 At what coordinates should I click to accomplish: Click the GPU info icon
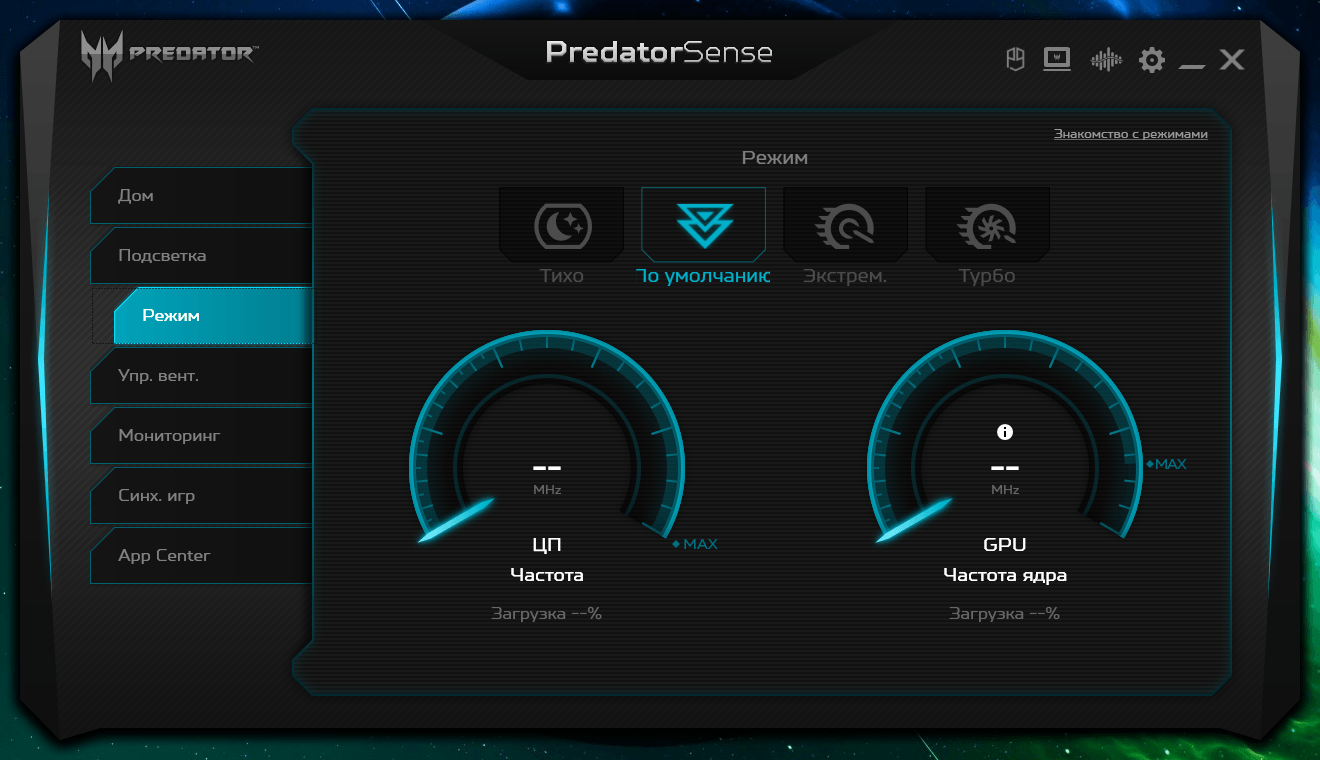1005,432
